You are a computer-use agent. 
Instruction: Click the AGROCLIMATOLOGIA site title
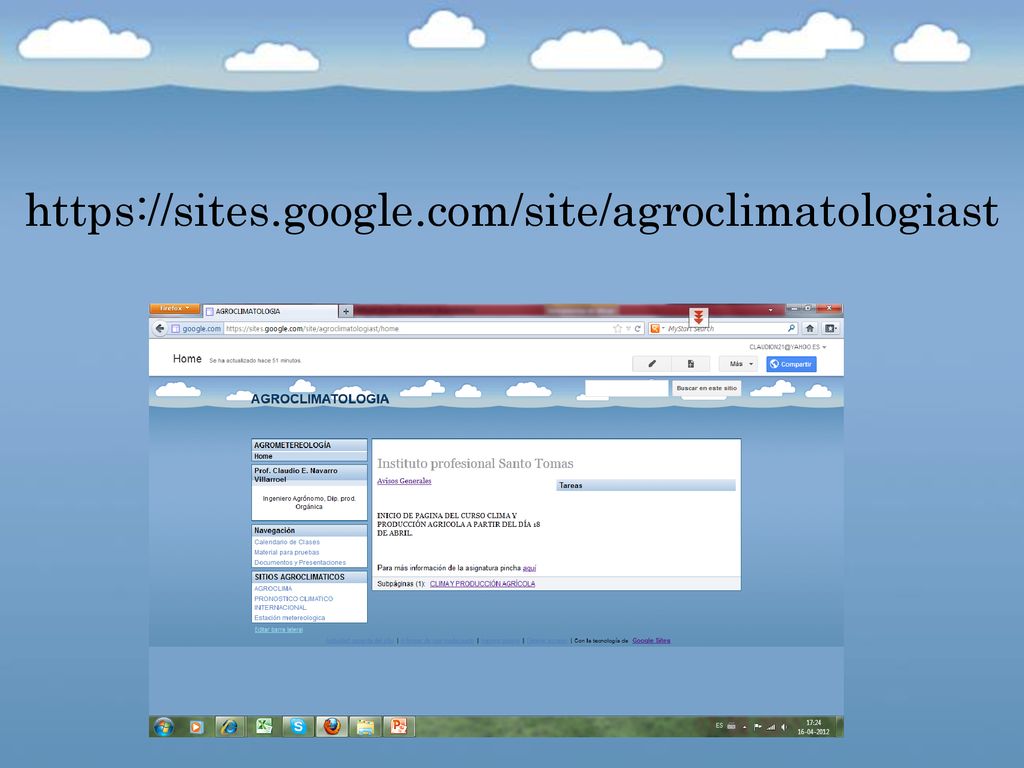point(320,399)
